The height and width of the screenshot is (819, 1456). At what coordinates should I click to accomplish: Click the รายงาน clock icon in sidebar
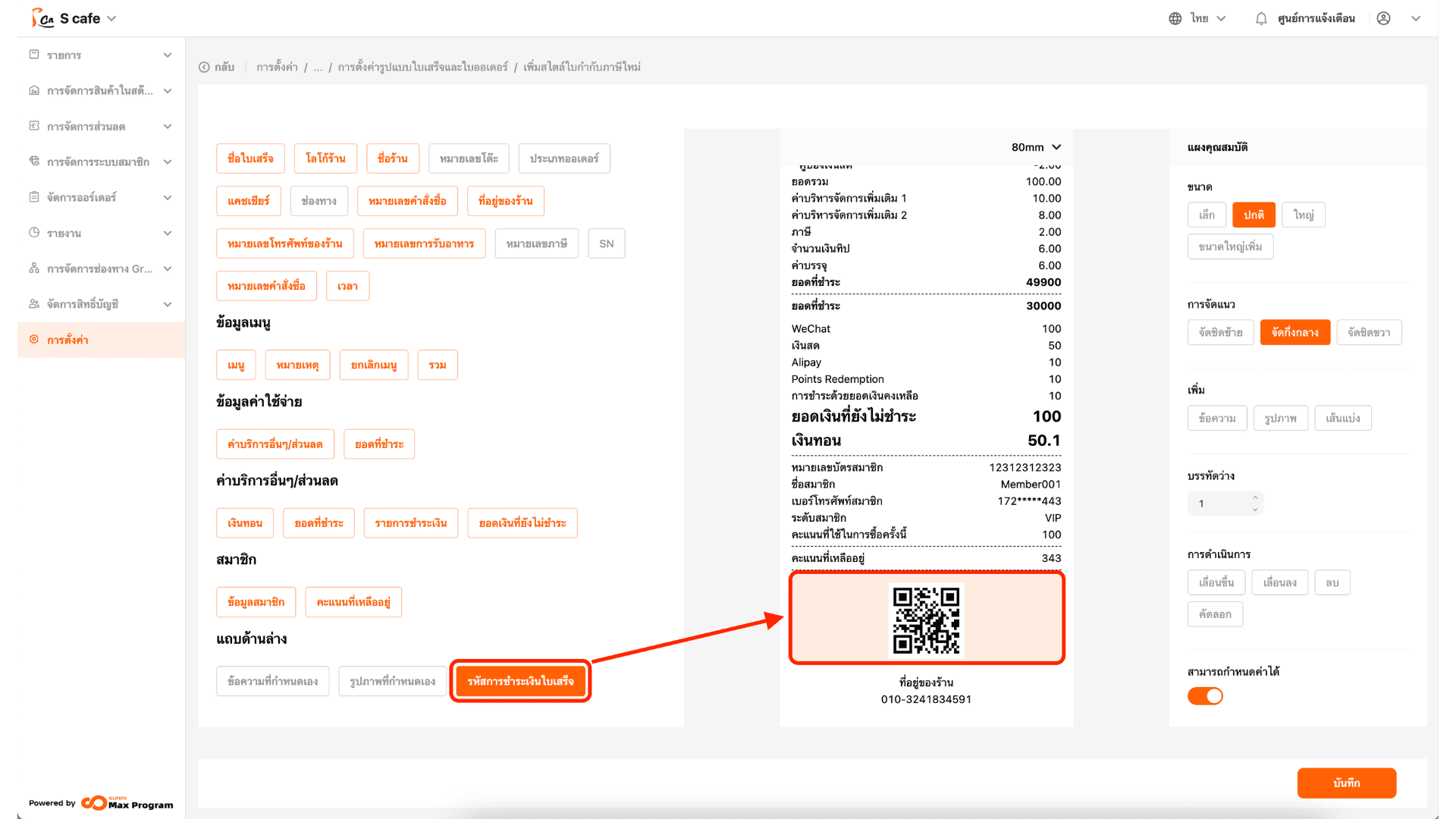pyautogui.click(x=34, y=233)
